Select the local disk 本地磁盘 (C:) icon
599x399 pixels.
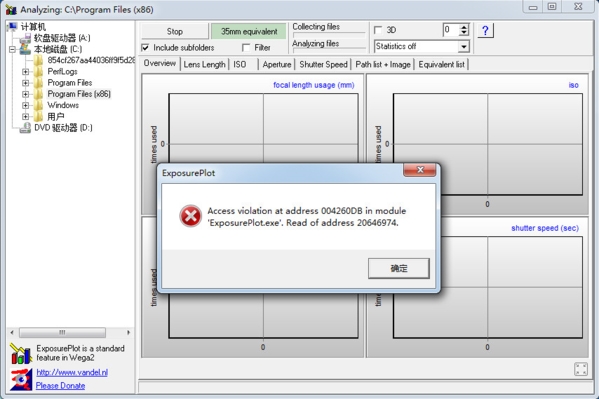coord(25,49)
